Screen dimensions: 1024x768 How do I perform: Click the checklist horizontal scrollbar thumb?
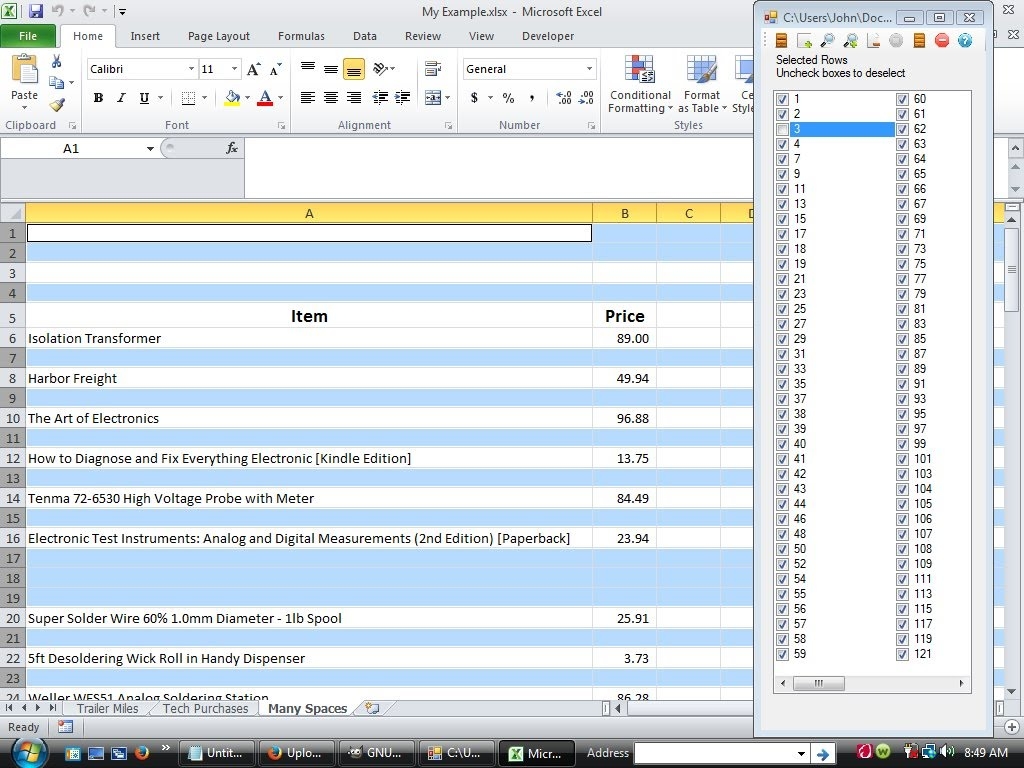(818, 683)
